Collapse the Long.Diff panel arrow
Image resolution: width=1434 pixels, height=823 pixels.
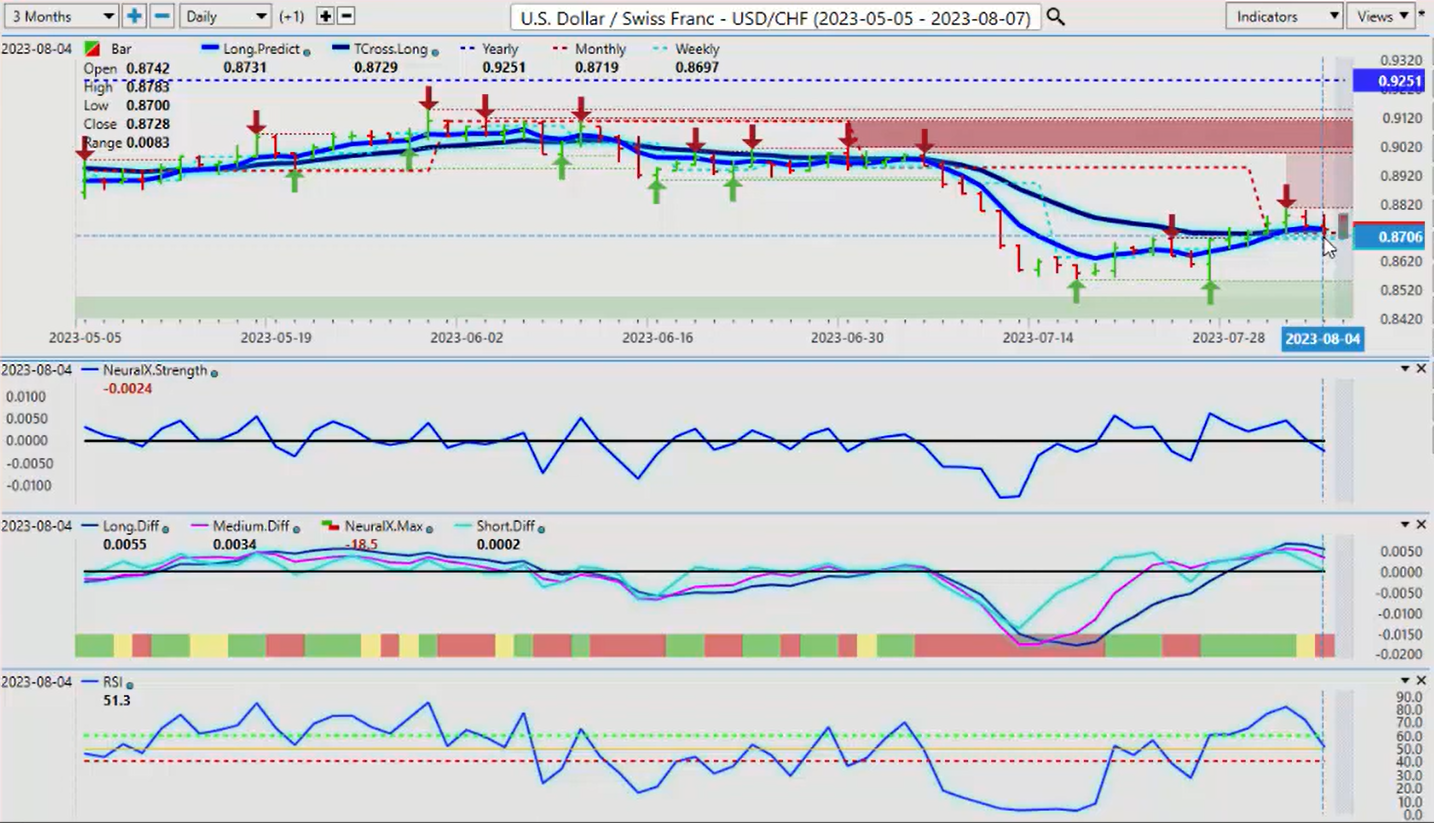(1404, 525)
